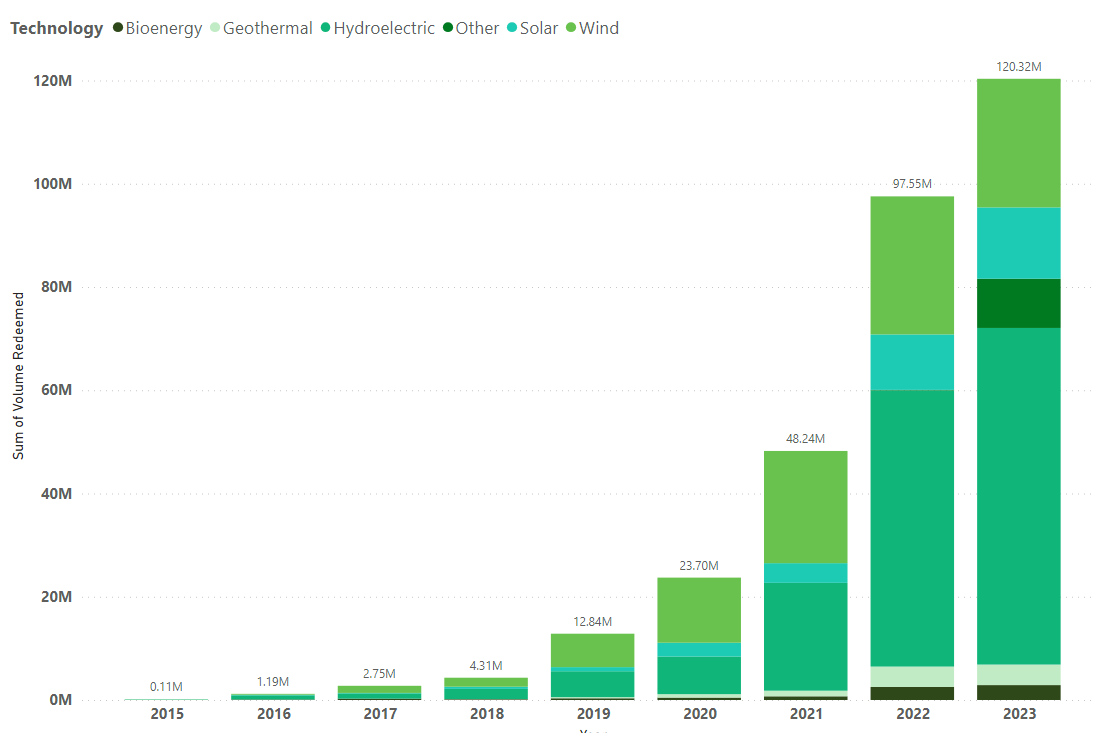Screen dimensions: 1095x733
Task: Select the Bioenergy legend entry
Action: coord(158,28)
